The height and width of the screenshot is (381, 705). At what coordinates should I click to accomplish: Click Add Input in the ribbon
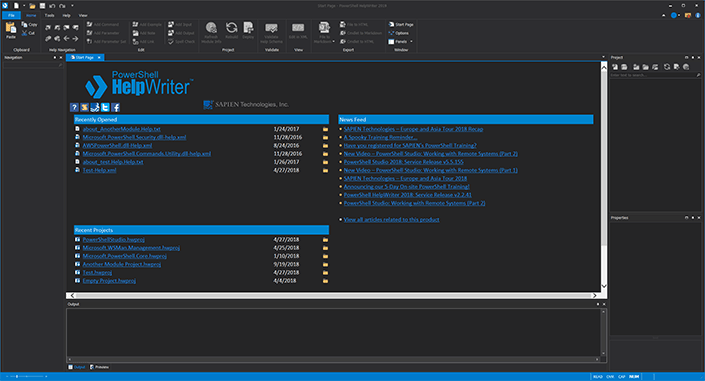[180, 24]
